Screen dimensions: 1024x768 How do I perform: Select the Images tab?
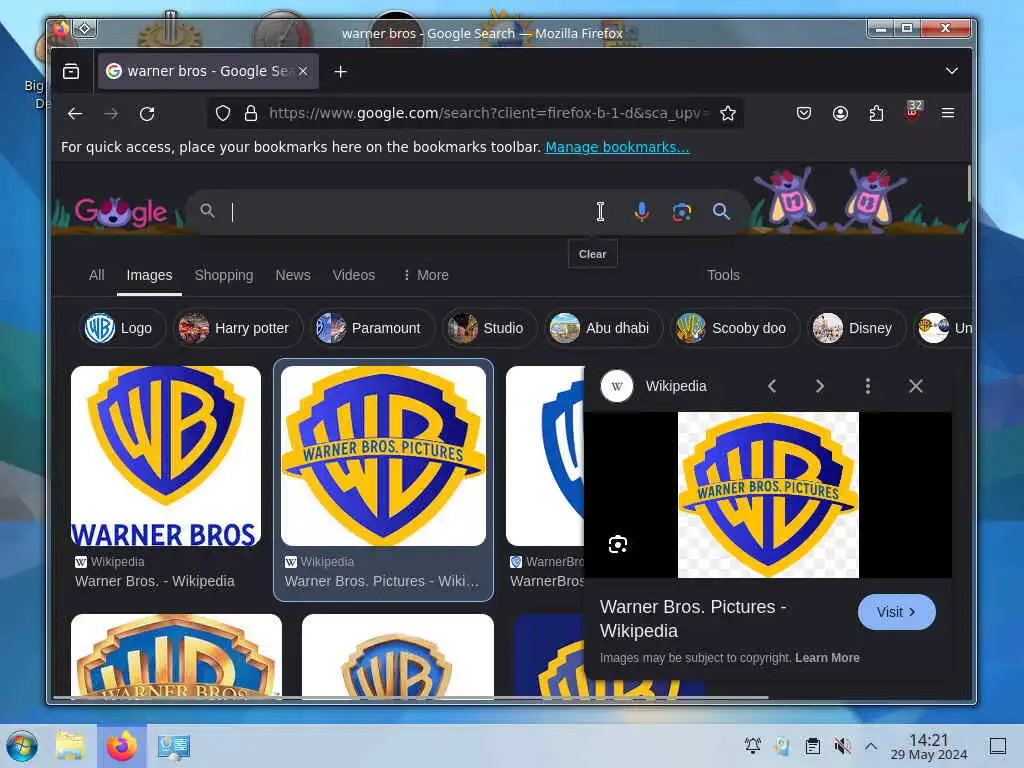coord(149,275)
